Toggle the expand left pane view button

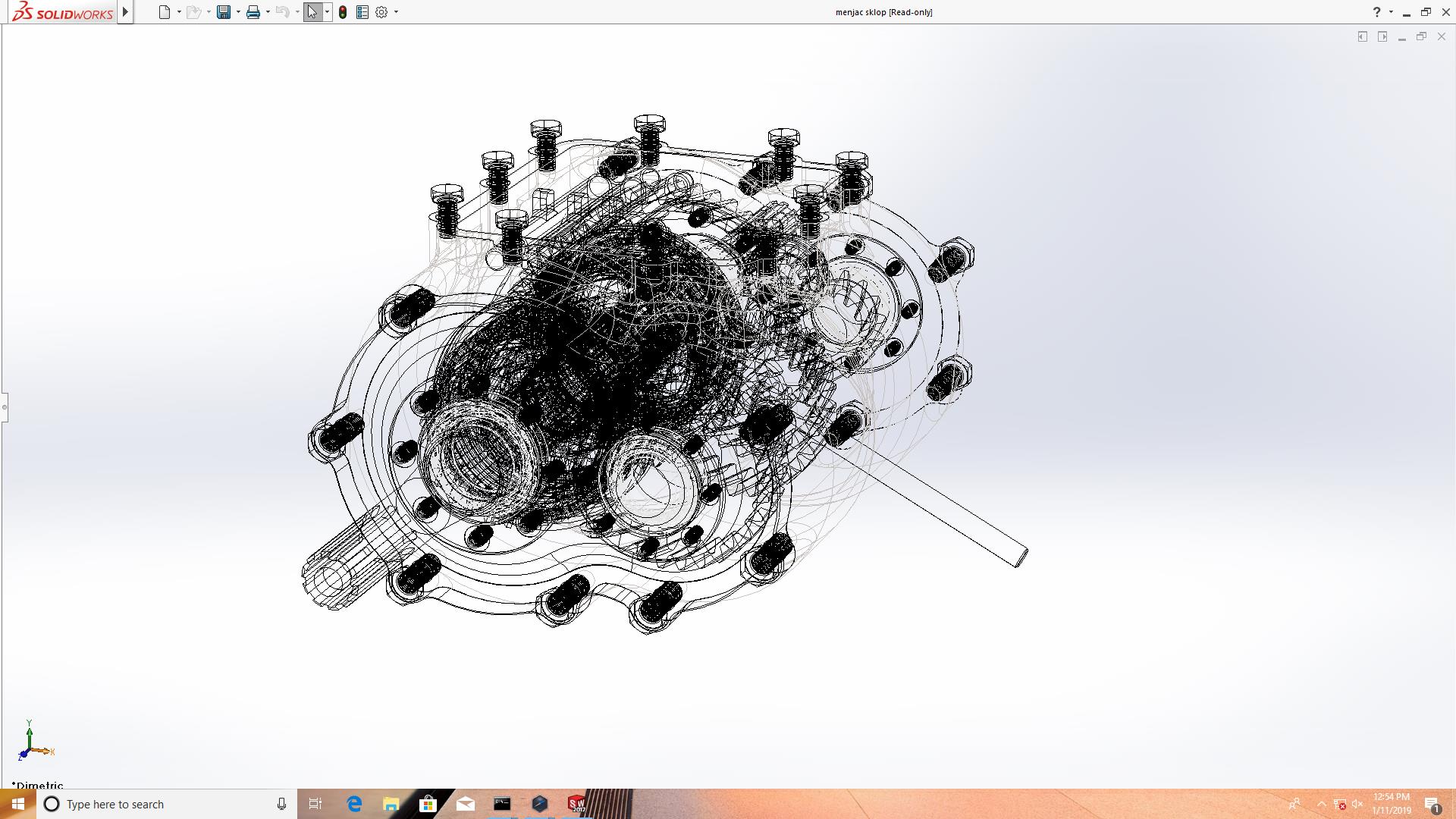coord(1363,36)
